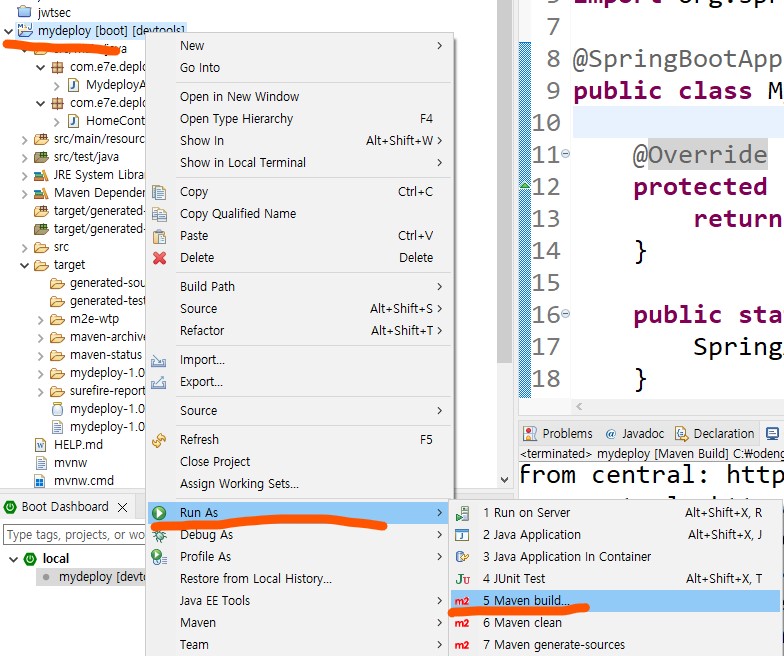Image resolution: width=784 pixels, height=656 pixels.
Task: Click the JUnit Test Ju icon
Action: pyautogui.click(x=462, y=579)
